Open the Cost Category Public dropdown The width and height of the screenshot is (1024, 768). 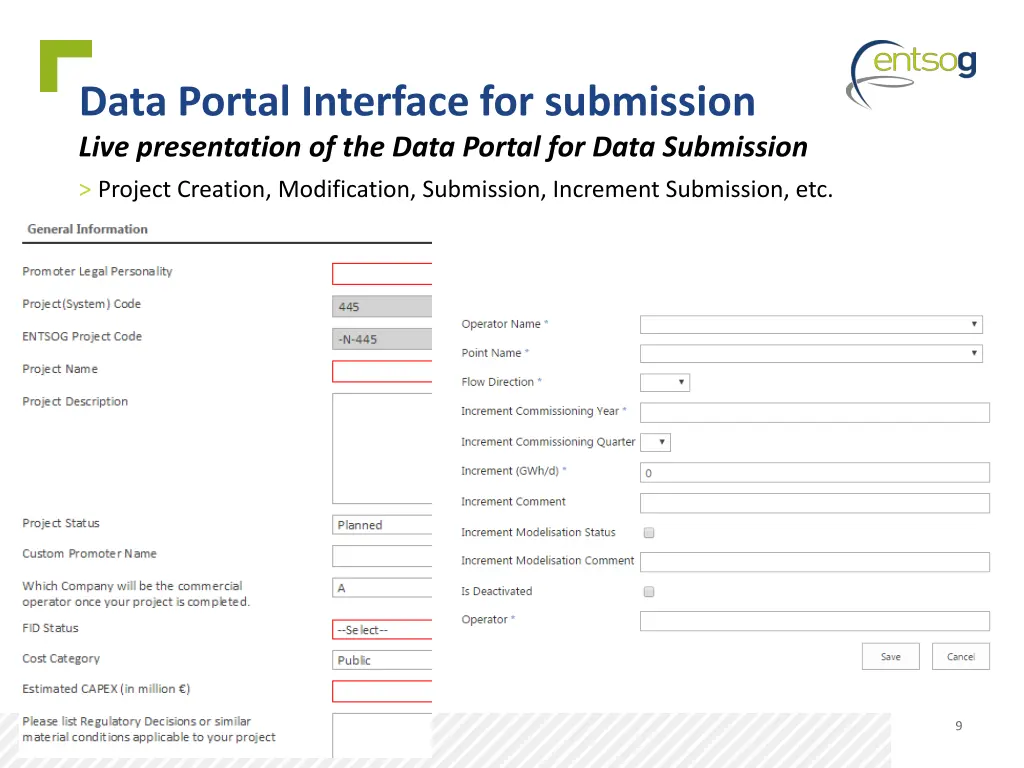(x=382, y=660)
